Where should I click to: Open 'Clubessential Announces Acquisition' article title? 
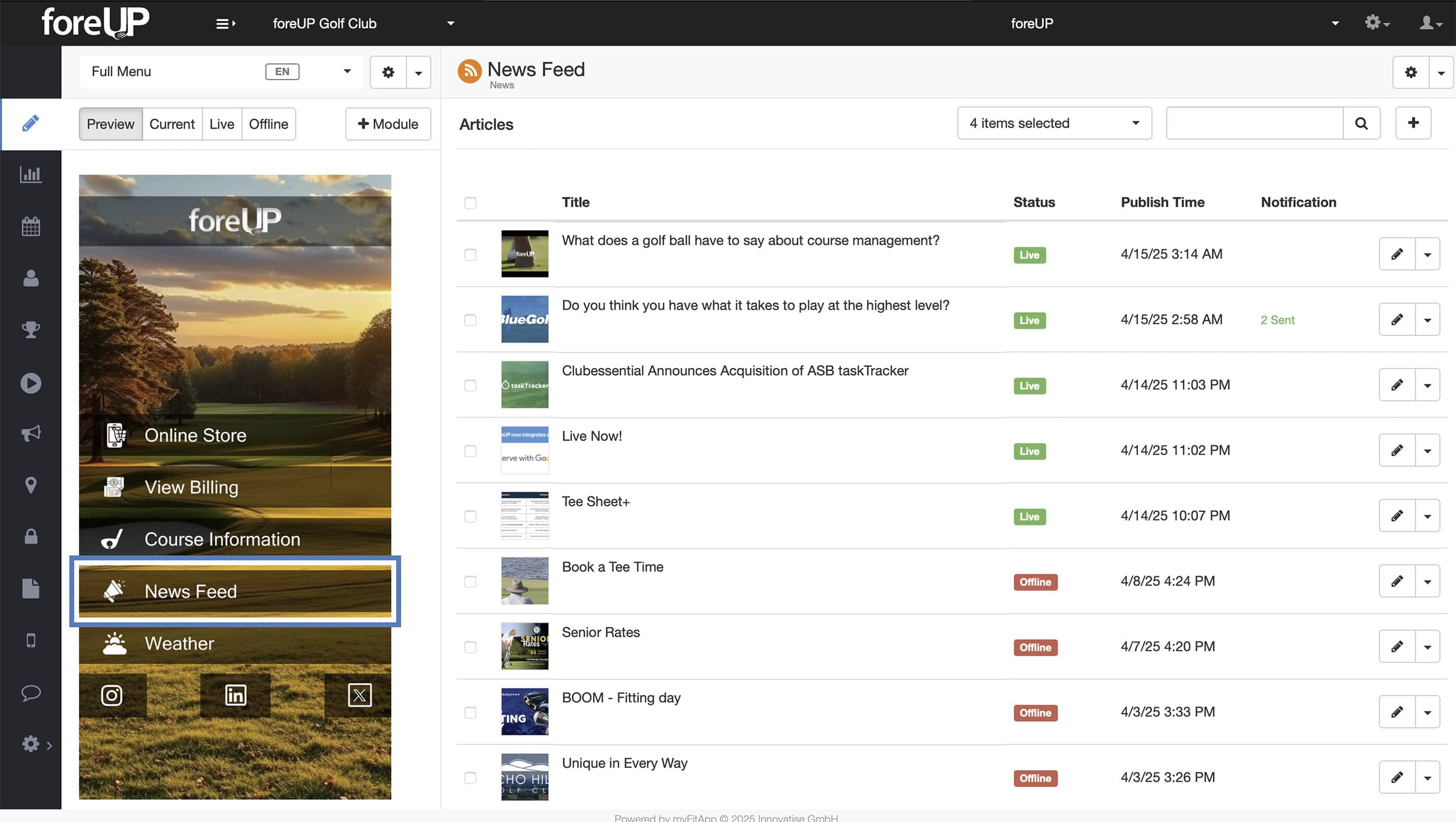735,371
